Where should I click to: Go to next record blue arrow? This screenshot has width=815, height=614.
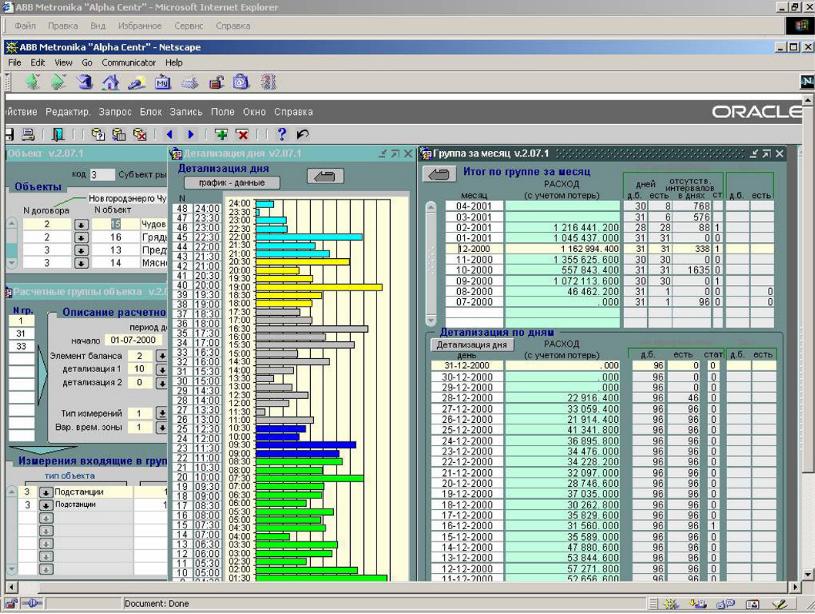(191, 135)
